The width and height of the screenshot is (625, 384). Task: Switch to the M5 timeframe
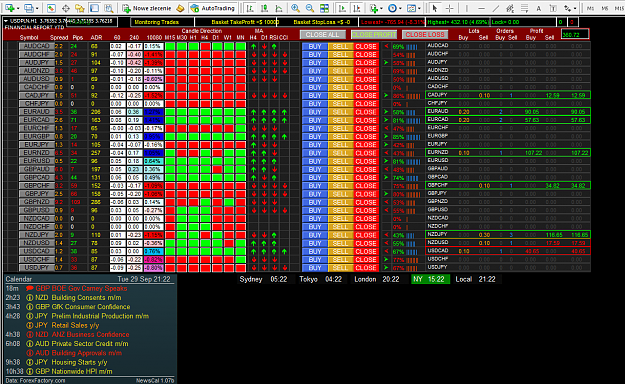point(605,8)
